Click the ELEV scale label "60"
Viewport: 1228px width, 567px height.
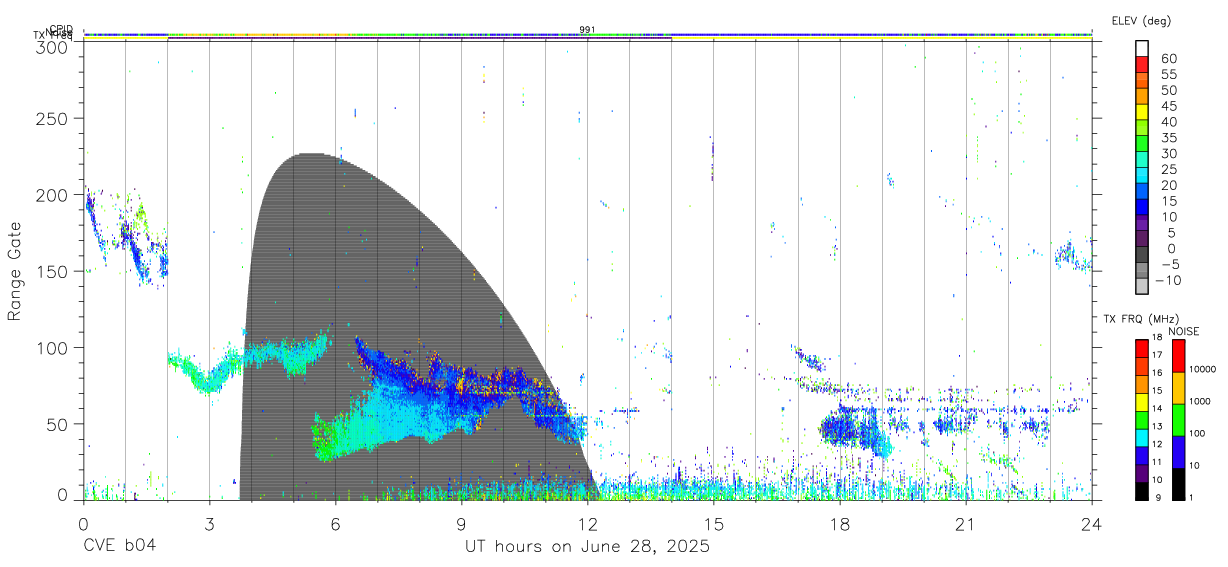(x=1168, y=59)
